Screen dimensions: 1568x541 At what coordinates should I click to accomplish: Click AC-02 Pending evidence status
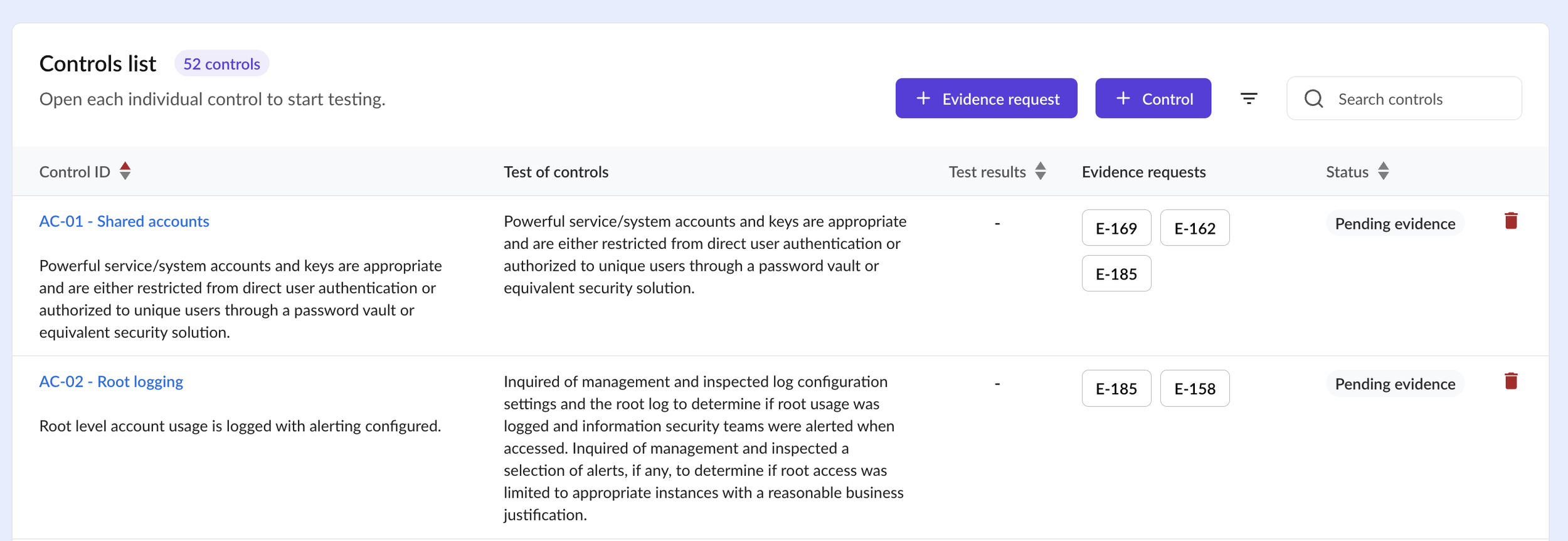click(1394, 384)
